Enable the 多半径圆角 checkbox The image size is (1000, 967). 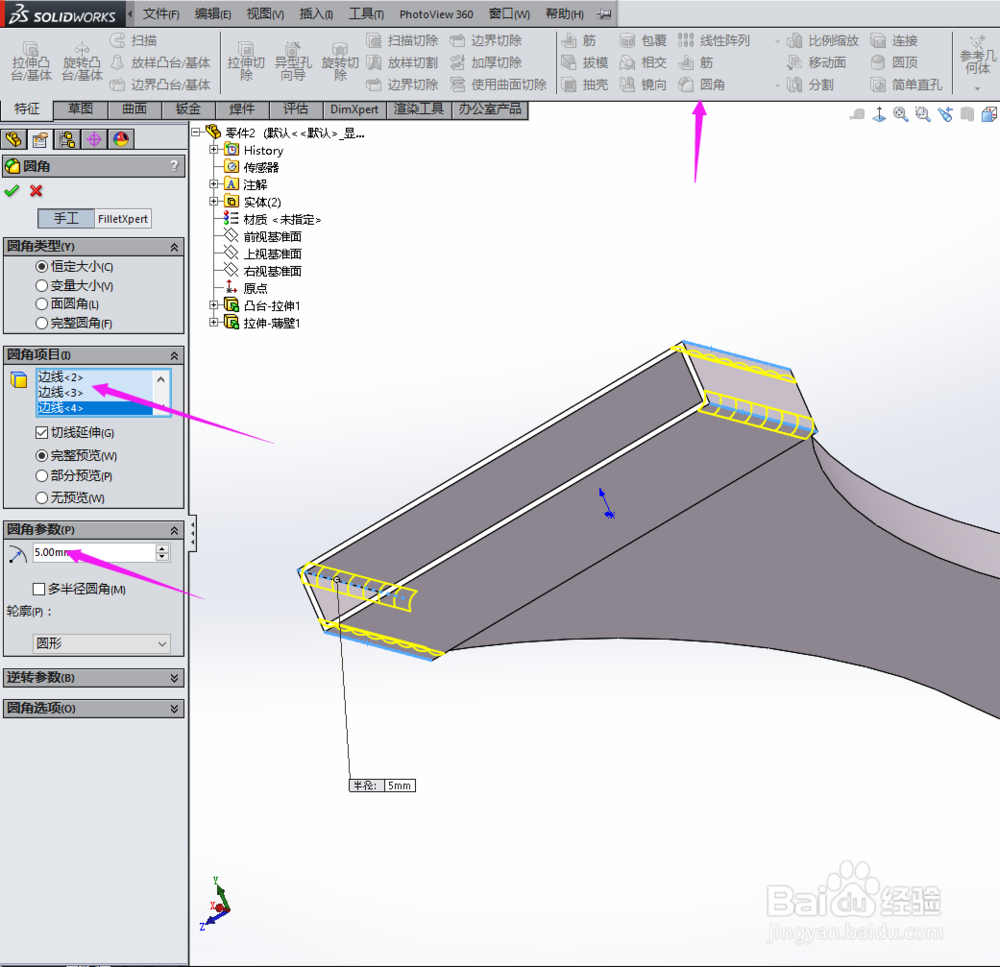click(x=39, y=589)
